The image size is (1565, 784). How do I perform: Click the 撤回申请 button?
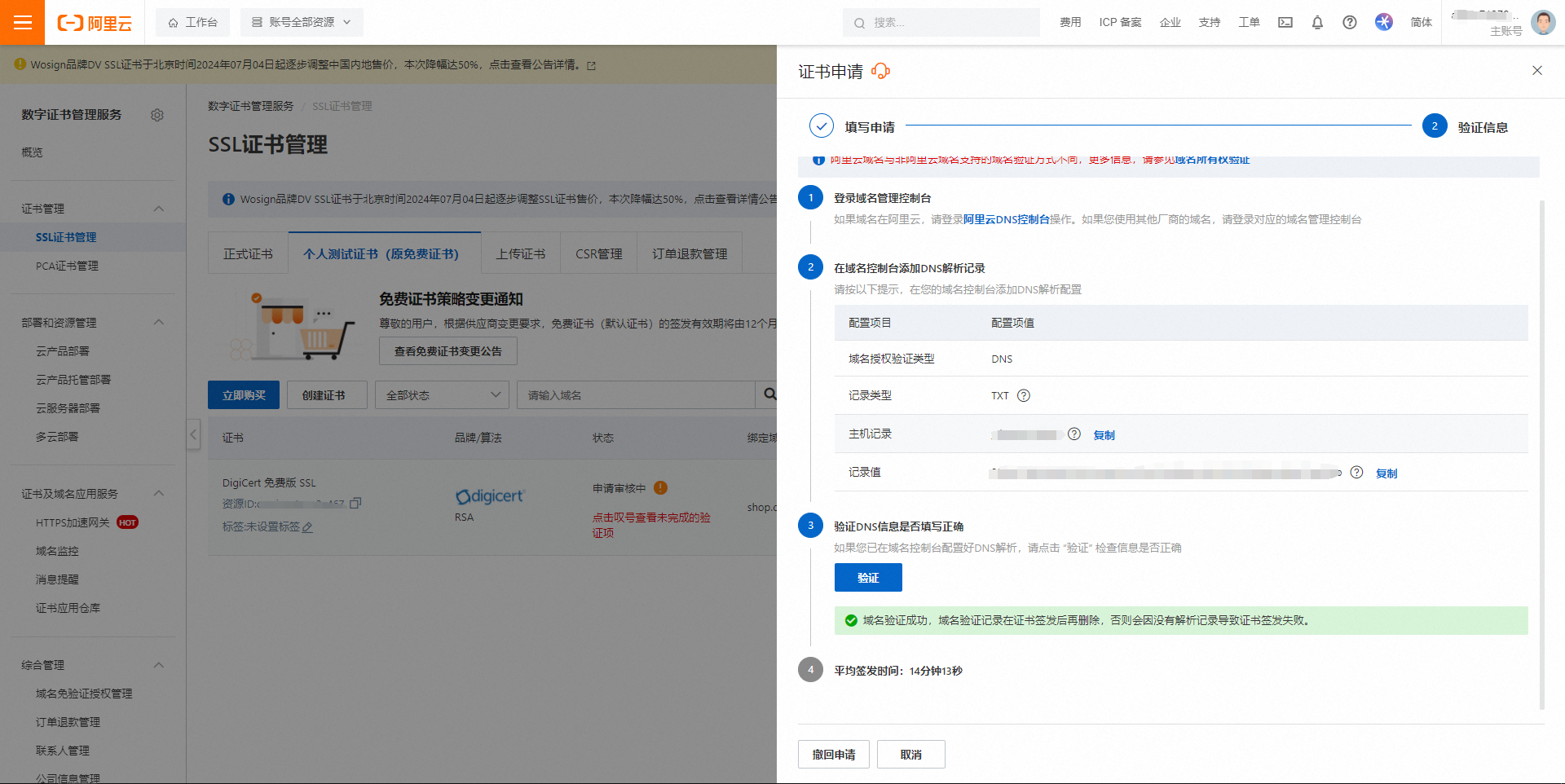834,755
